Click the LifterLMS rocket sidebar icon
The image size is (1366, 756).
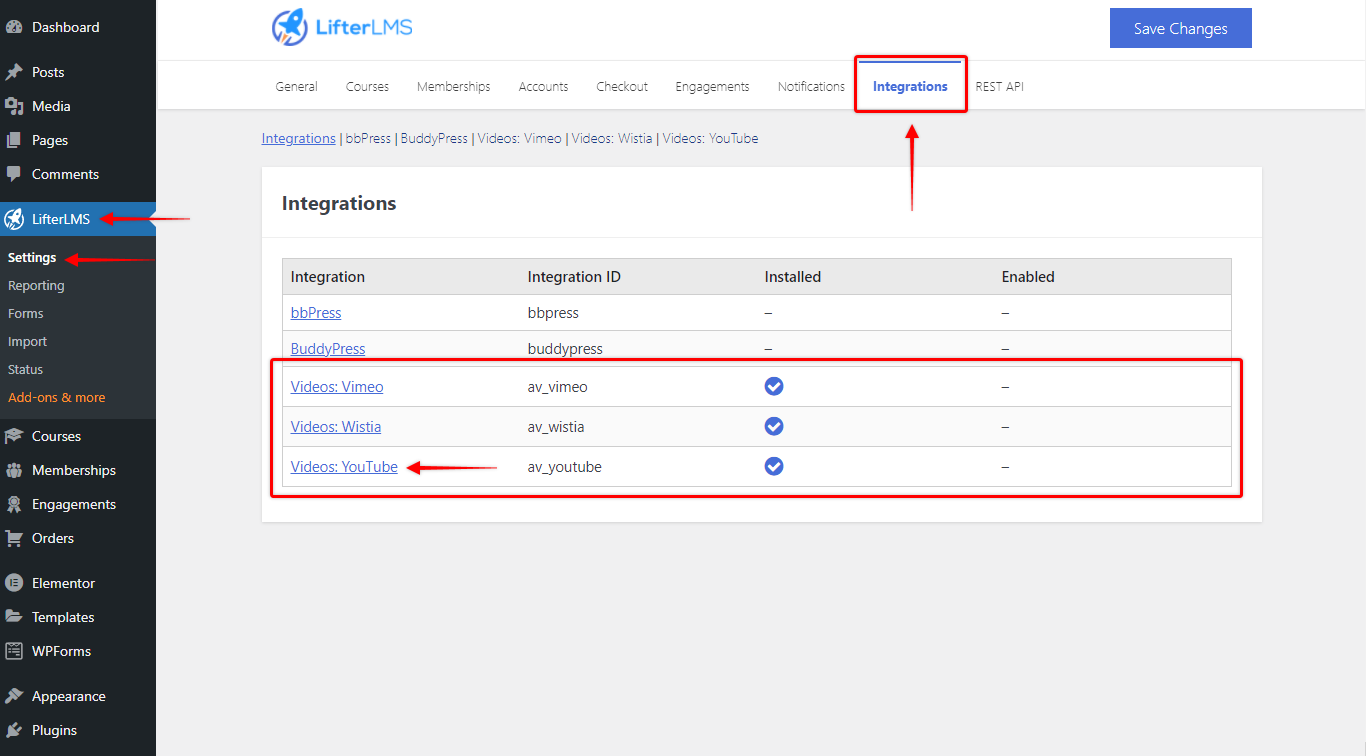pyautogui.click(x=14, y=219)
